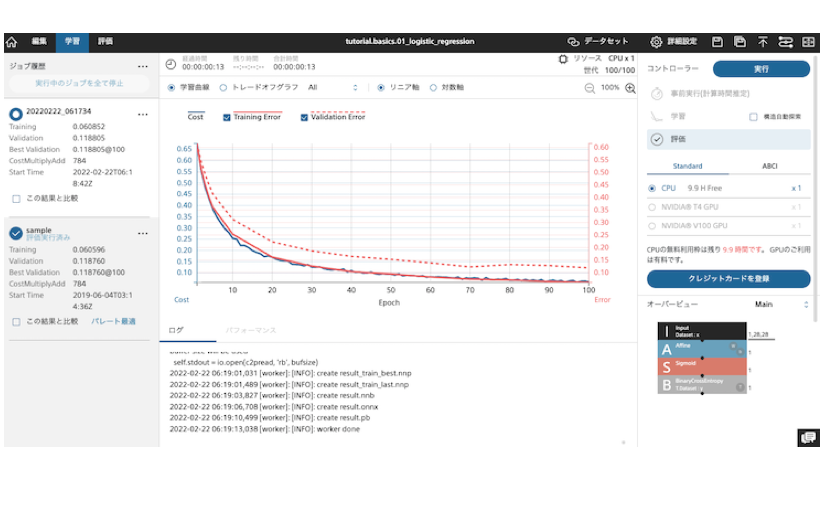The image size is (825, 510).
Task: Click the 評価 checkmark icon in controller
Action: (657, 139)
